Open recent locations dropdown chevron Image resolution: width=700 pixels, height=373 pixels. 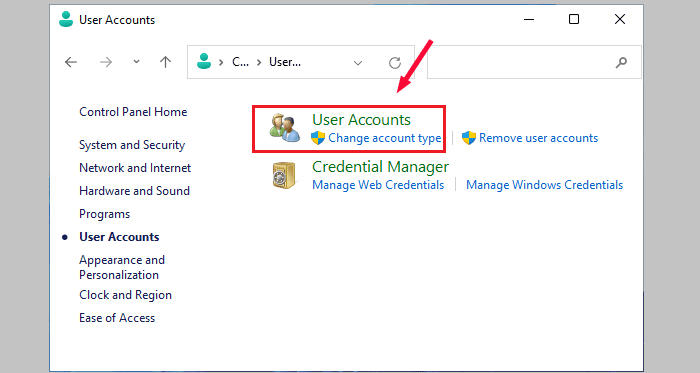(136, 62)
